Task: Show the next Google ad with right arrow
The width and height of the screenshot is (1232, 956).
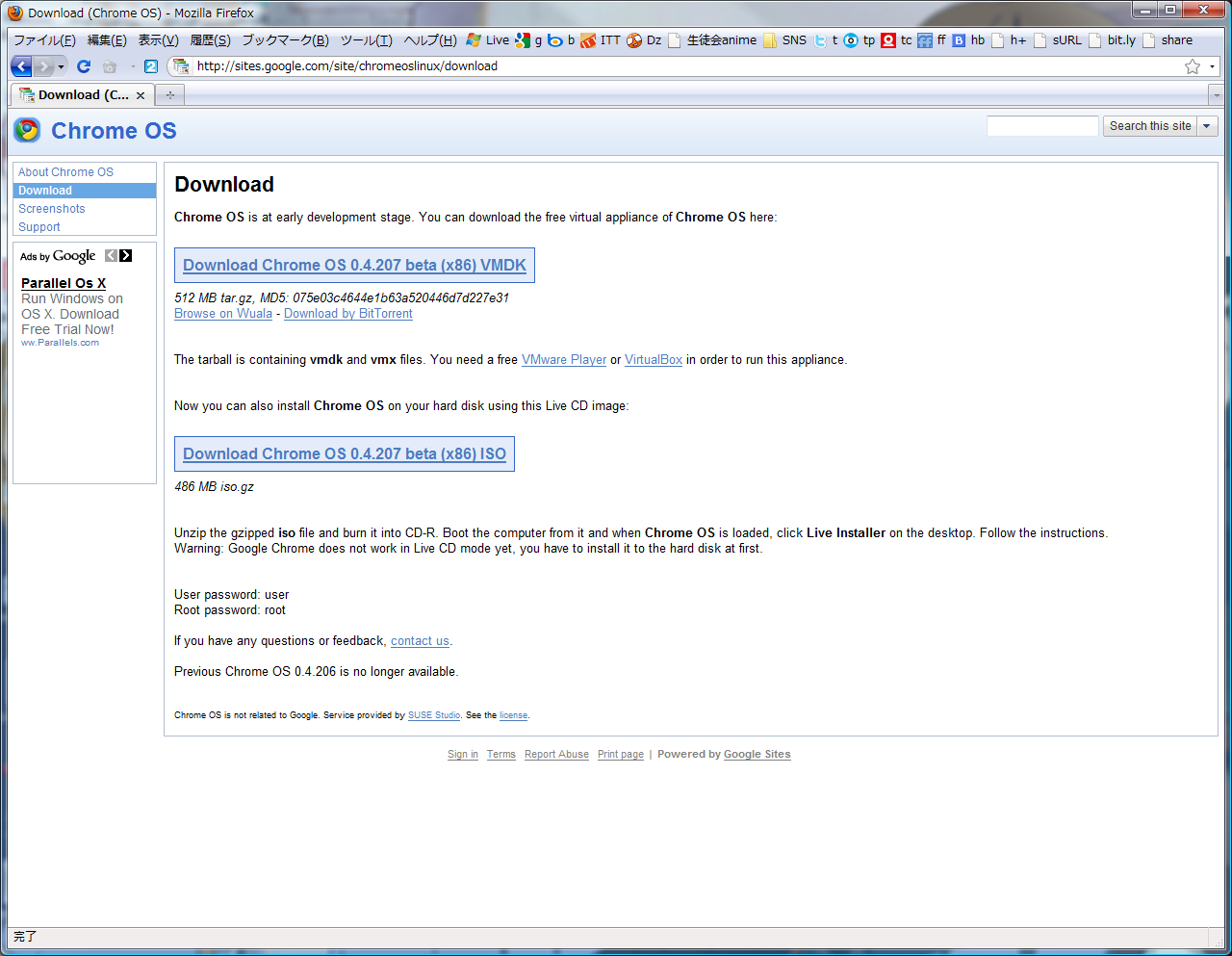Action: pos(126,255)
